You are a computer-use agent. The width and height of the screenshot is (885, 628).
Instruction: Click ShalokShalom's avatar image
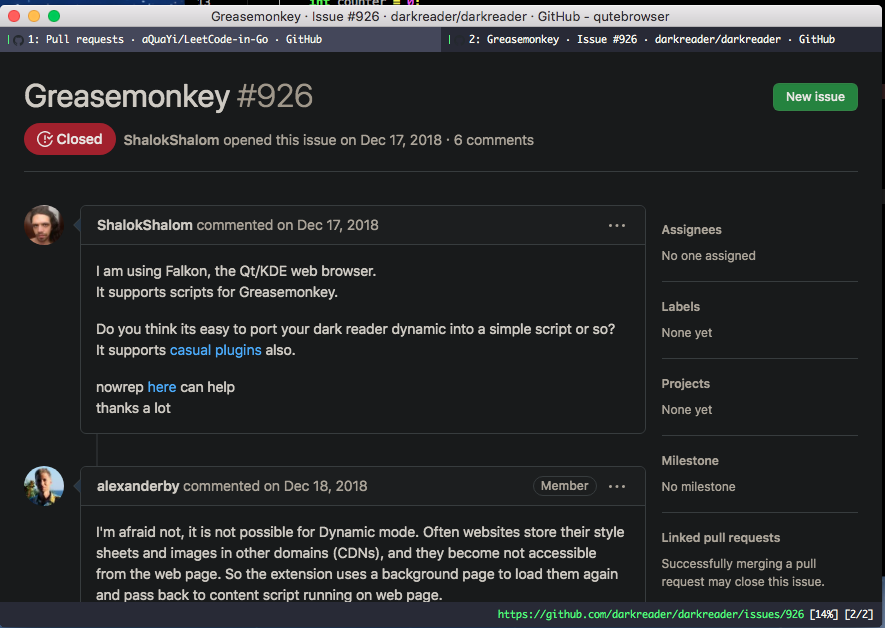(x=43, y=224)
